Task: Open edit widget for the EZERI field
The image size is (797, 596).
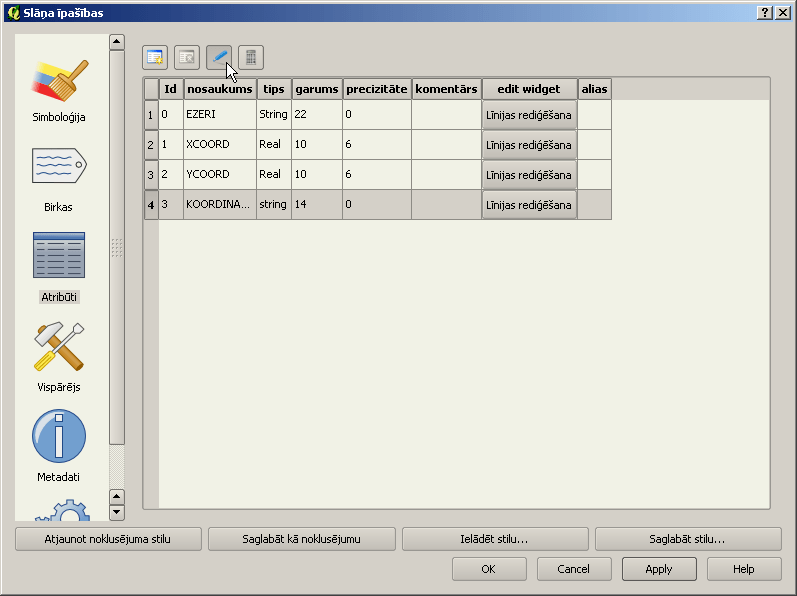Action: coord(529,115)
